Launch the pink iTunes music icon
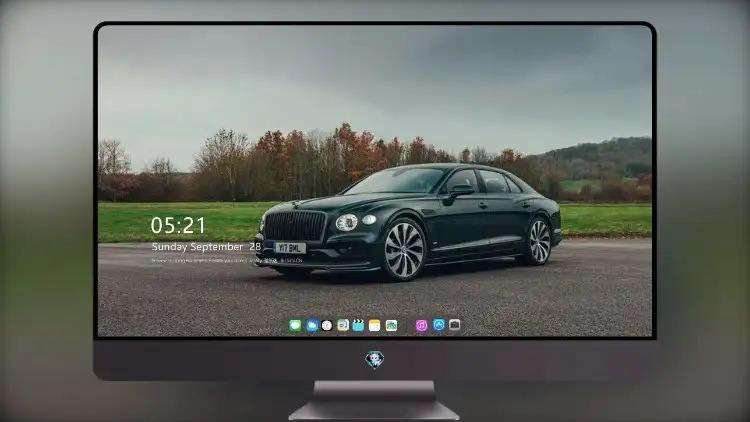 (421, 325)
